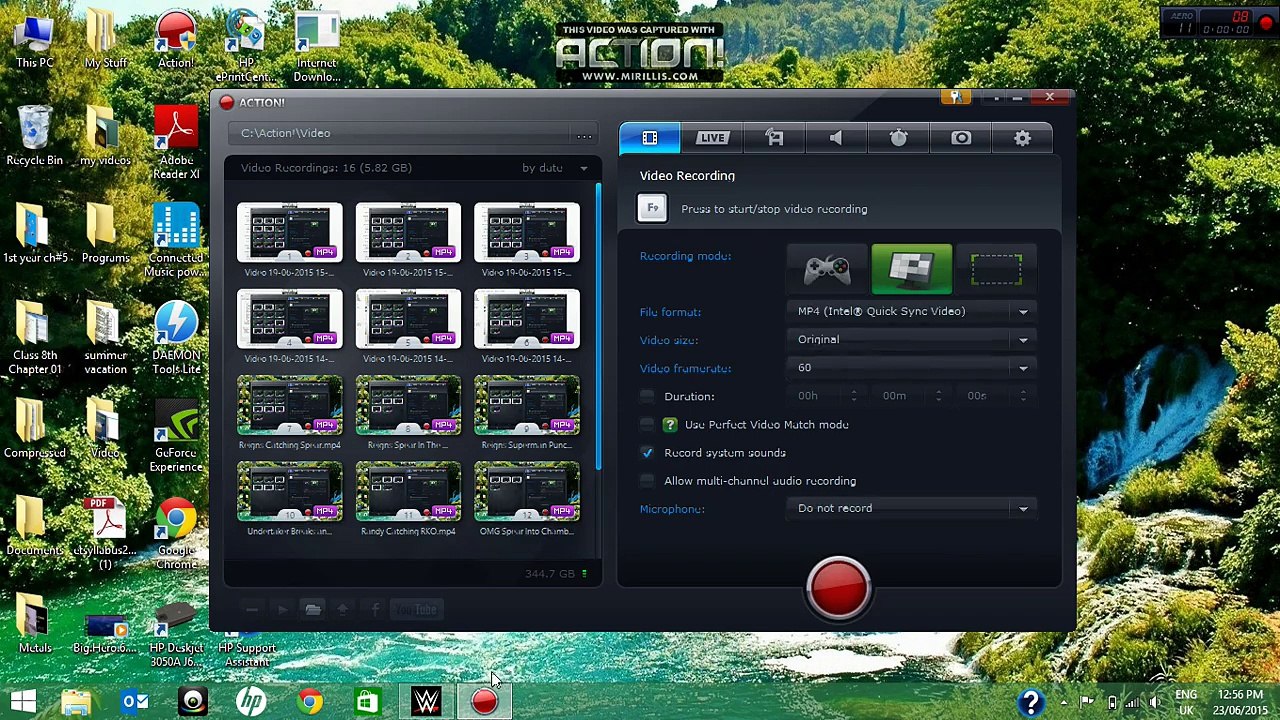Enable the Duration checkbox
Screen dimensions: 1280x720
(647, 397)
